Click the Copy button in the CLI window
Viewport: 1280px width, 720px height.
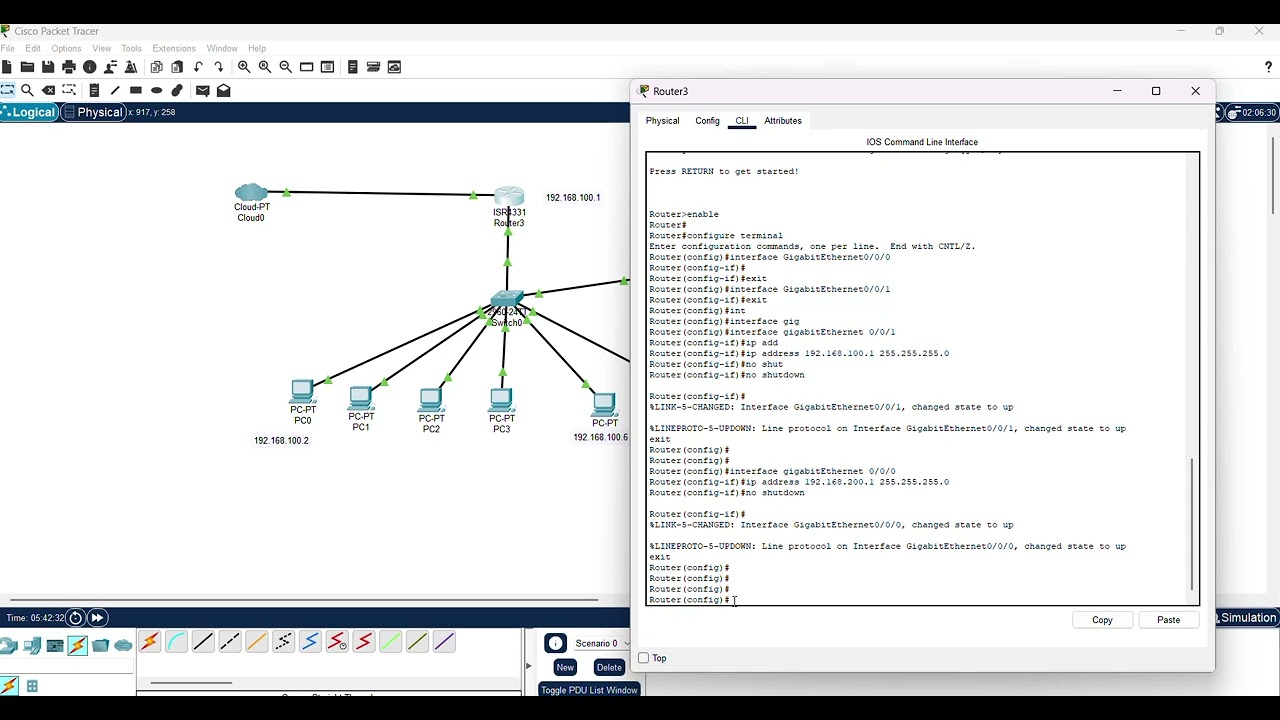tap(1102, 620)
